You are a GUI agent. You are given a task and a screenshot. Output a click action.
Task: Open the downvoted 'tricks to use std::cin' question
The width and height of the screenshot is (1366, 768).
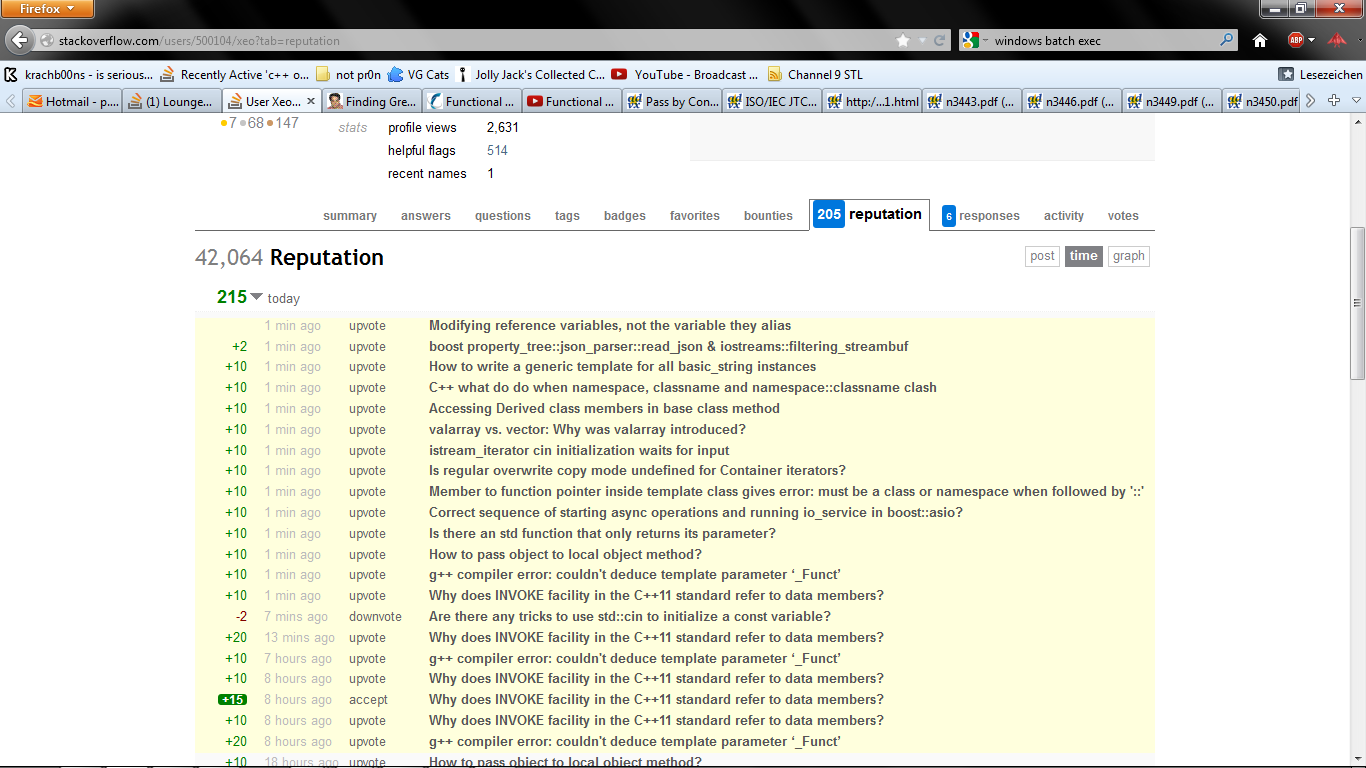pos(630,617)
